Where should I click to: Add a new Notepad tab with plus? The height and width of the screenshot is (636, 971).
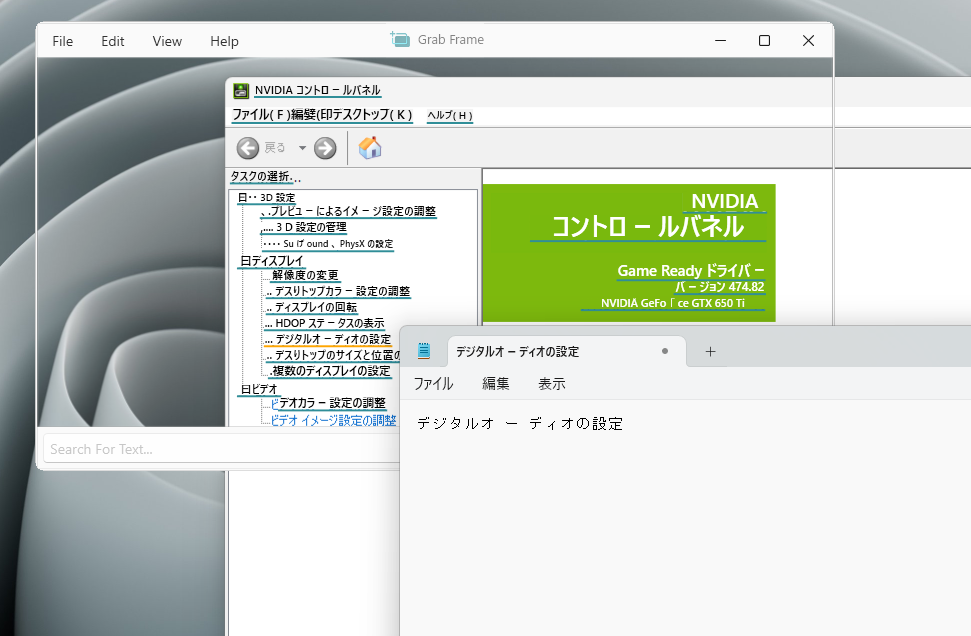(x=710, y=352)
